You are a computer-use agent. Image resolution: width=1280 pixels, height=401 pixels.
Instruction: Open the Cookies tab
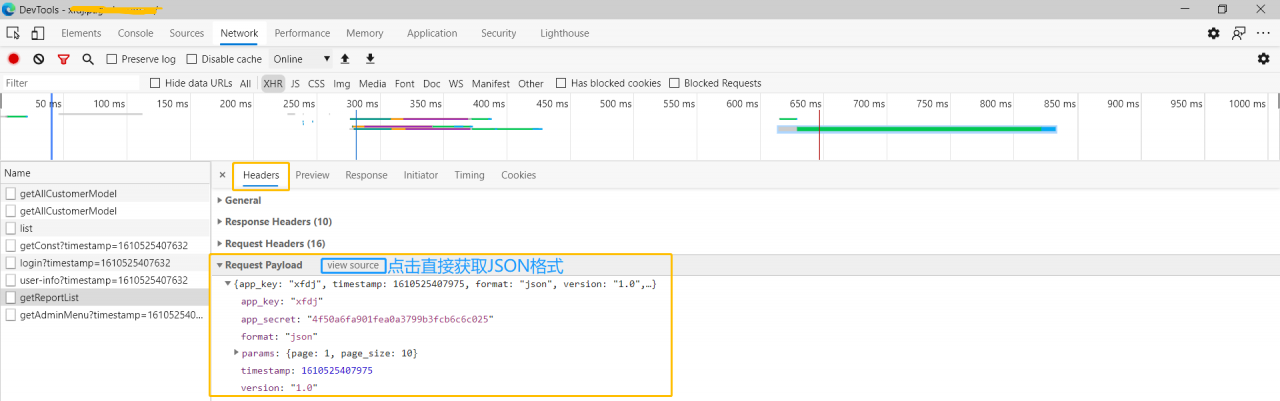tap(519, 175)
